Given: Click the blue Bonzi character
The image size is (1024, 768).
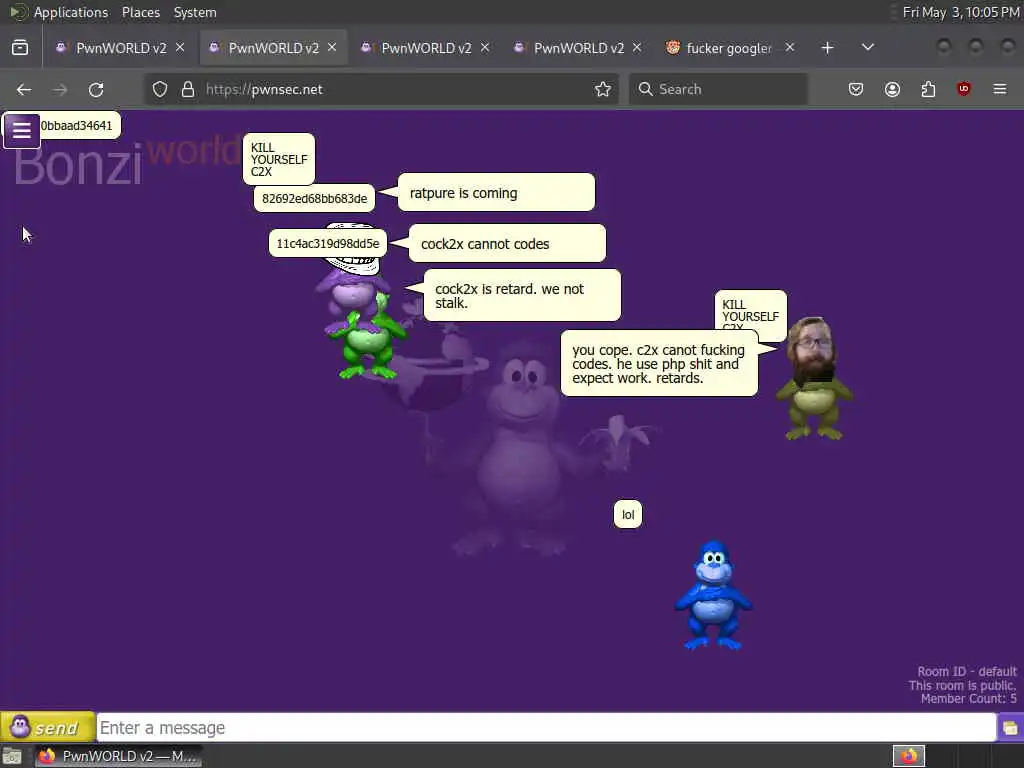Looking at the screenshot, I should (713, 596).
